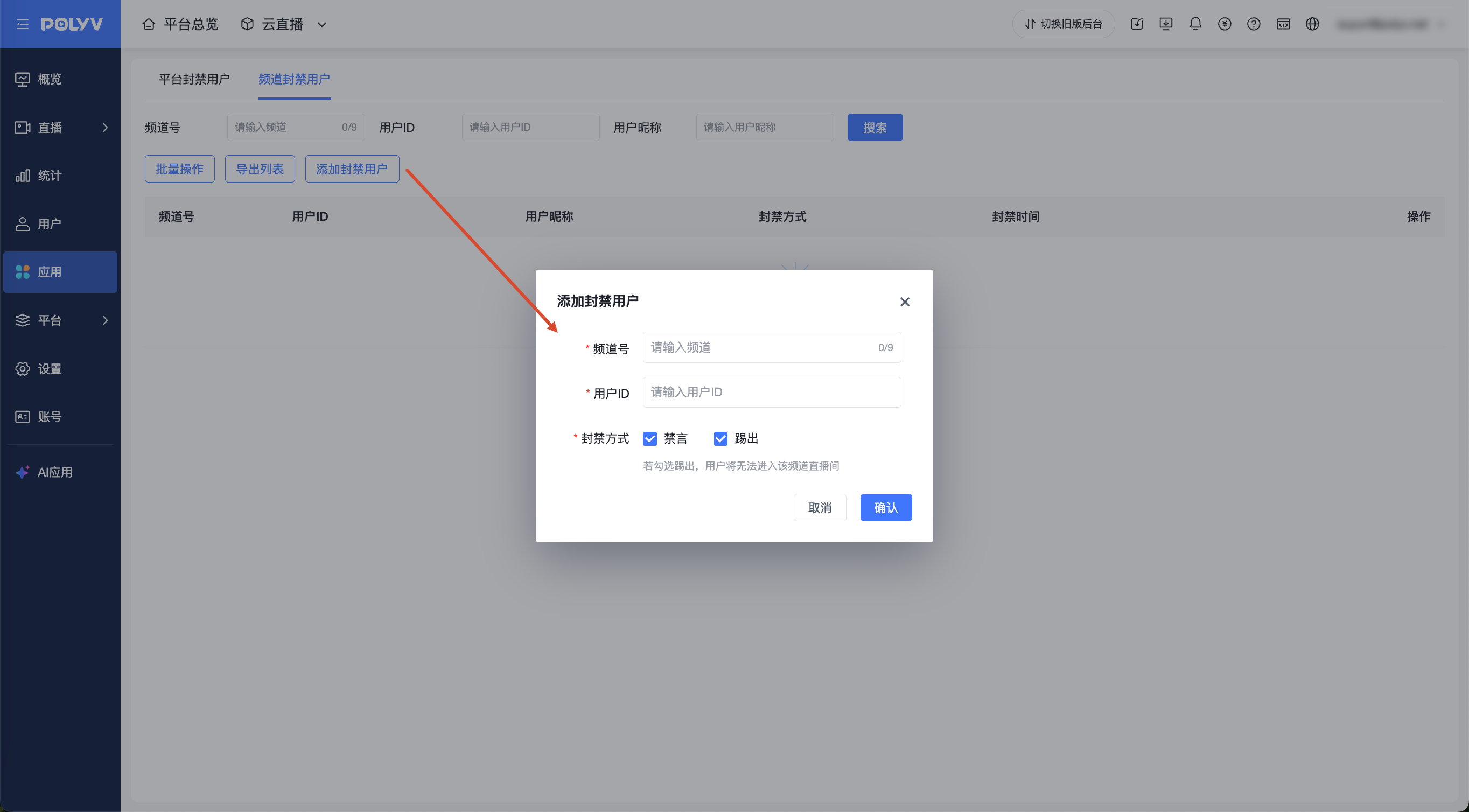Image resolution: width=1469 pixels, height=812 pixels.
Task: Click the POLYV logo
Action: click(72, 24)
